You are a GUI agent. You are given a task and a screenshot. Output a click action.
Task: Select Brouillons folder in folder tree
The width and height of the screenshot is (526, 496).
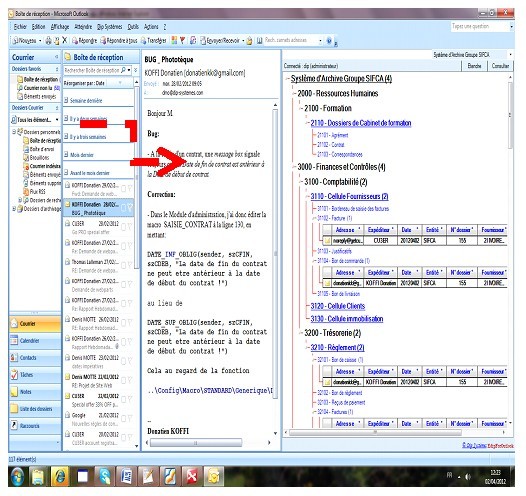(x=36, y=158)
